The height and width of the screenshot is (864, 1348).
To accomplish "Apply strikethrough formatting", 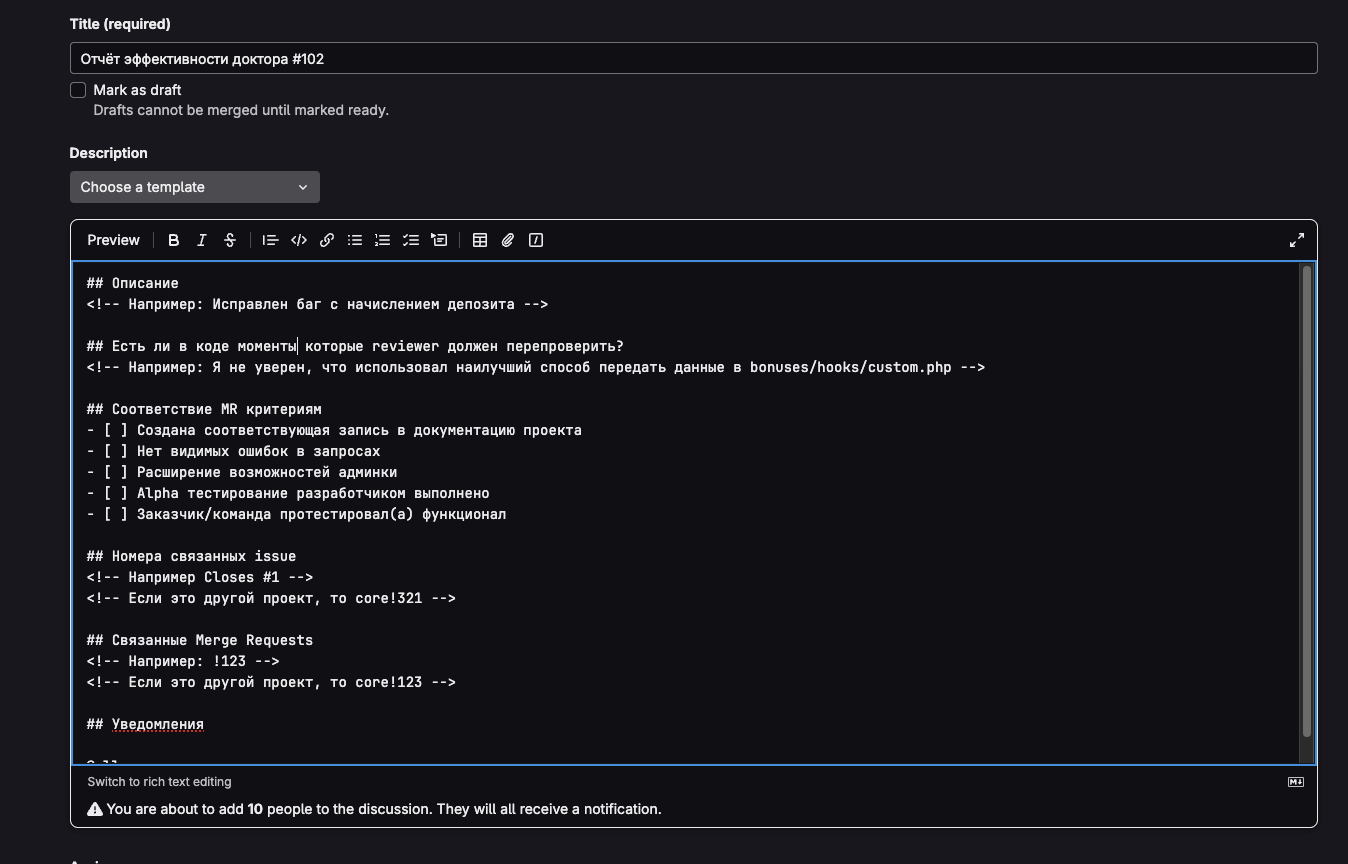I will [x=230, y=240].
